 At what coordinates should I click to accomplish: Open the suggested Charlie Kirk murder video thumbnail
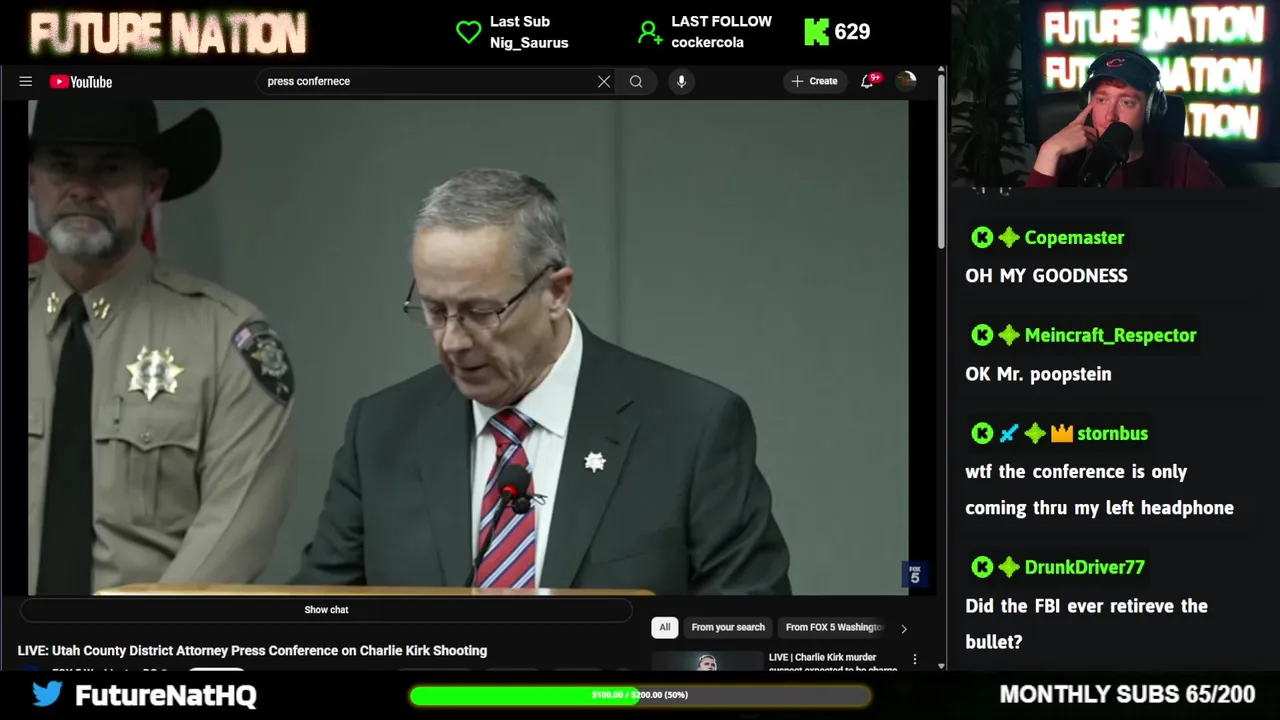(707, 661)
